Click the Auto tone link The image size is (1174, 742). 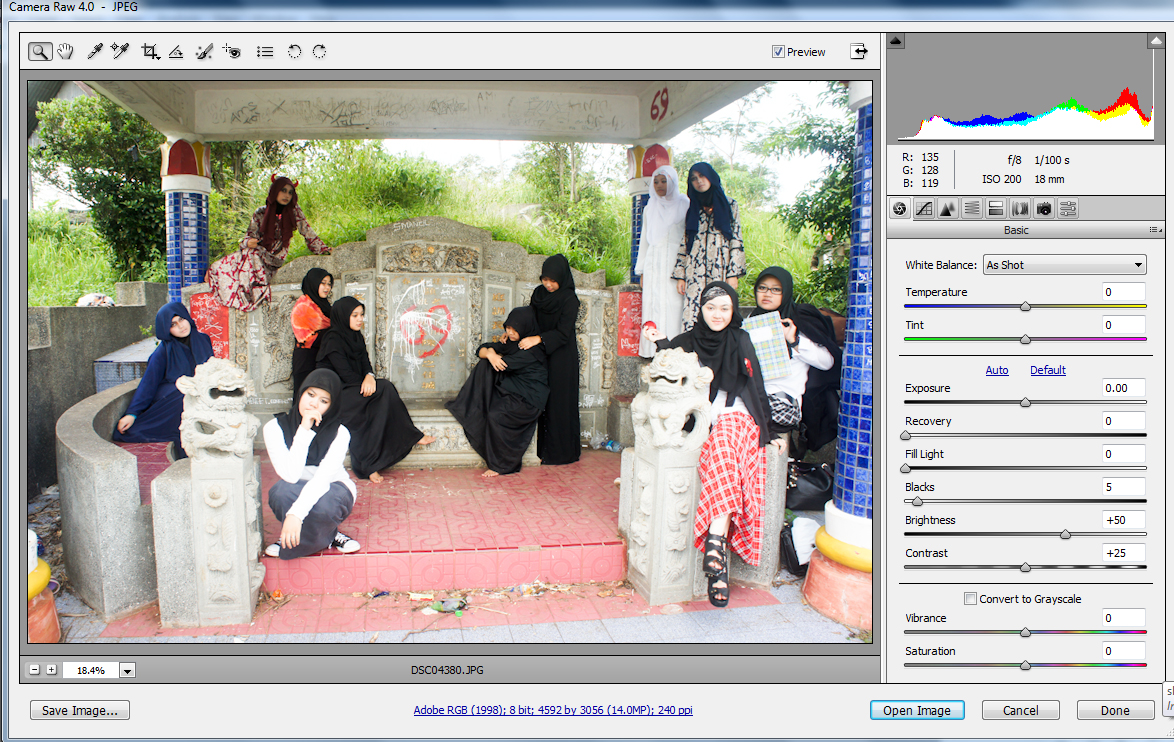pyautogui.click(x=996, y=370)
